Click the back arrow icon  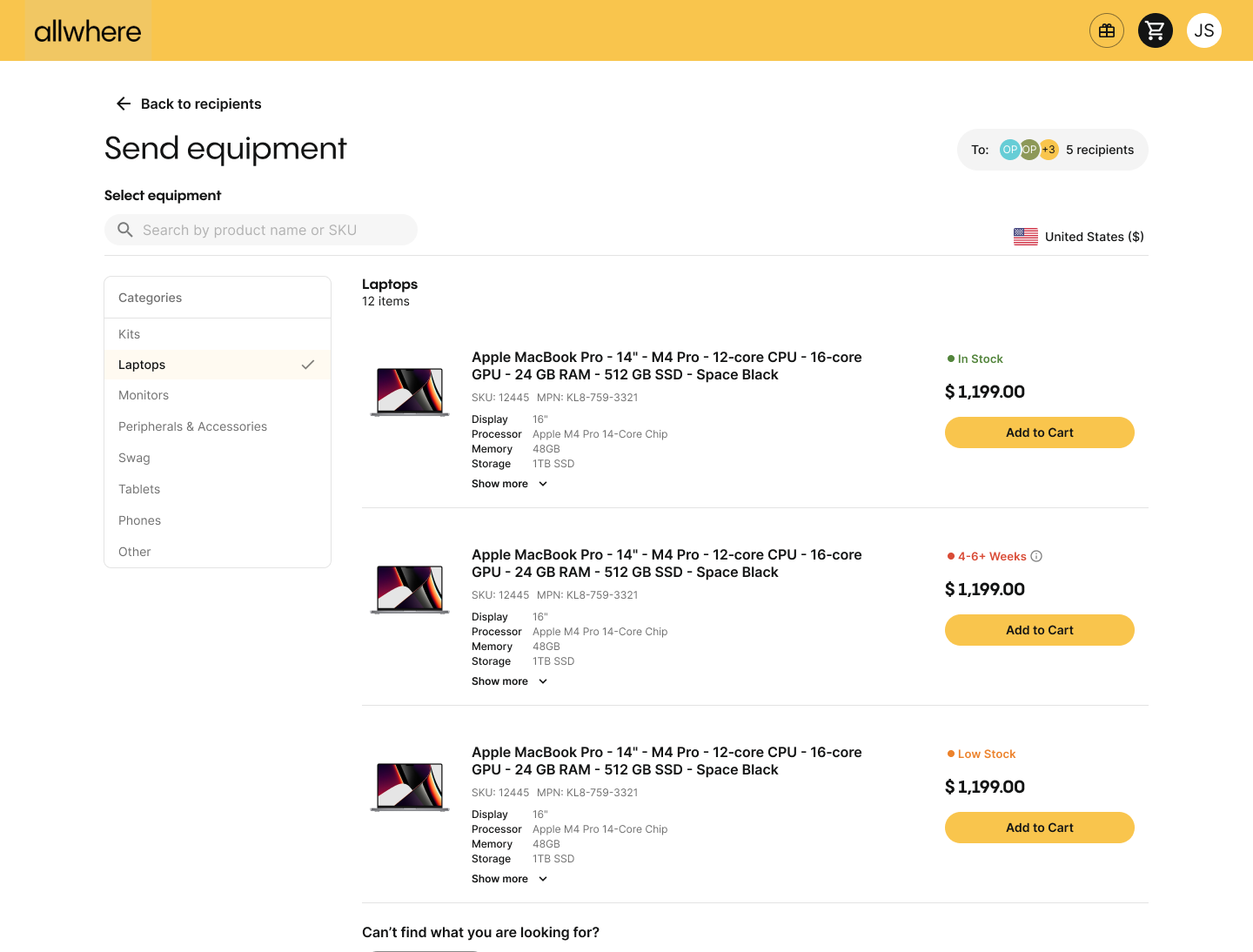pos(124,104)
